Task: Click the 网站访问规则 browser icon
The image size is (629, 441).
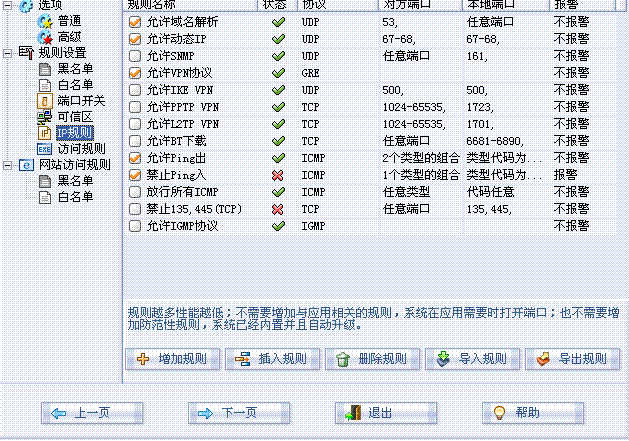Action: click(x=26, y=165)
